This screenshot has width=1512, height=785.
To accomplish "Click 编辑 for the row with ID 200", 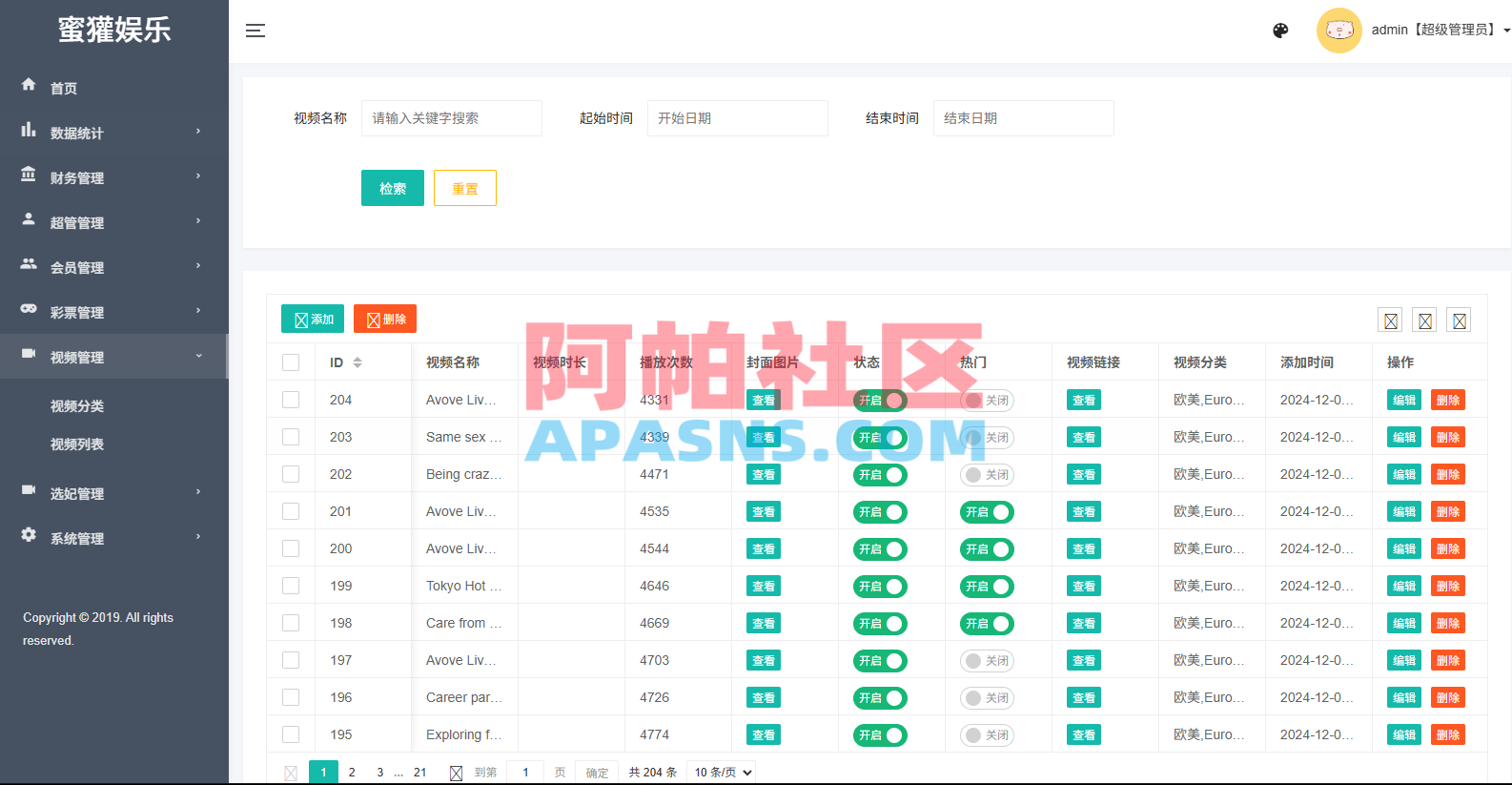I will [1404, 549].
